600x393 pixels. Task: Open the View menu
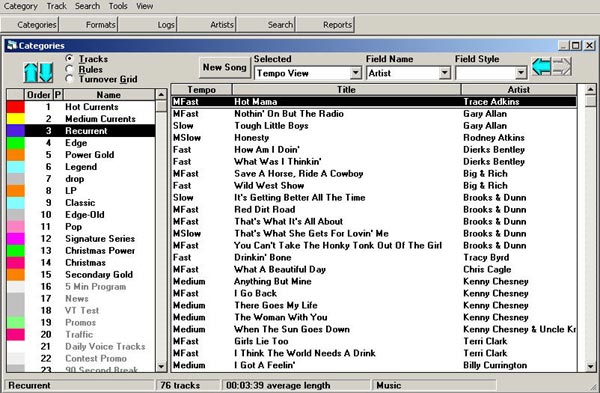[145, 6]
